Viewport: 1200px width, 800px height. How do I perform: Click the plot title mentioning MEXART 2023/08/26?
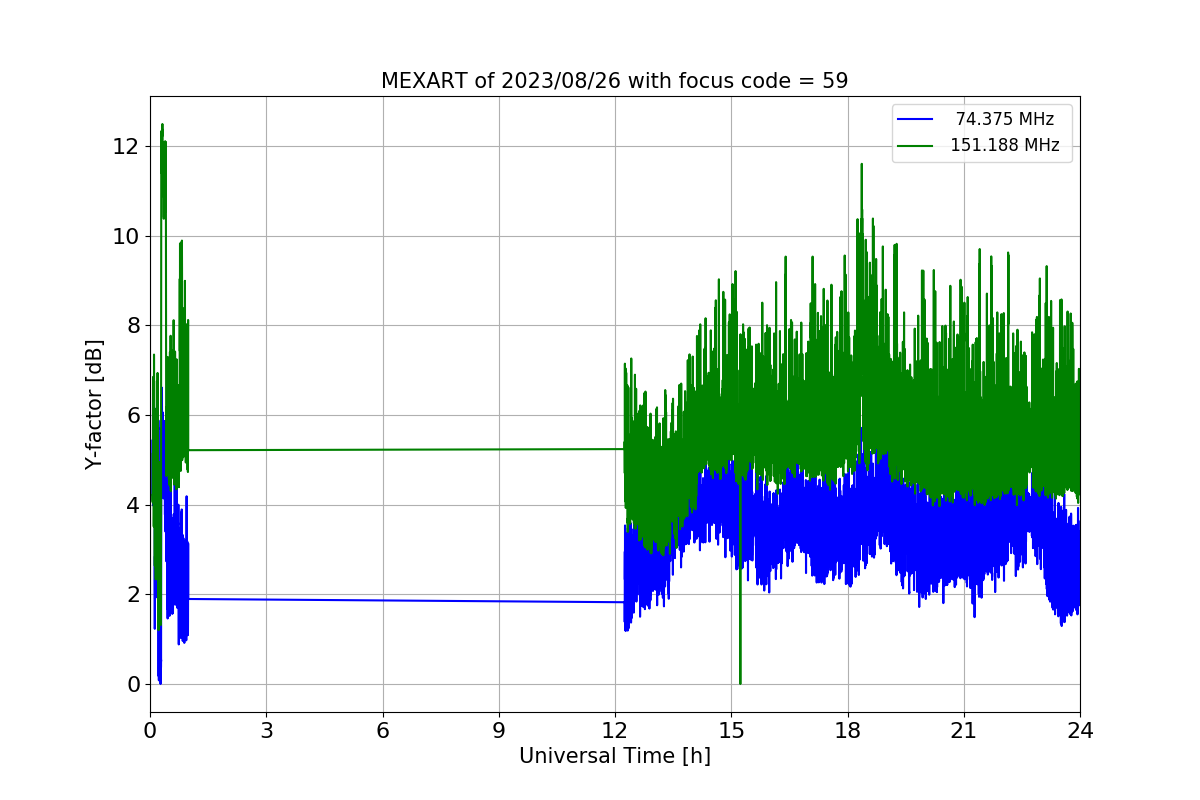coord(614,81)
